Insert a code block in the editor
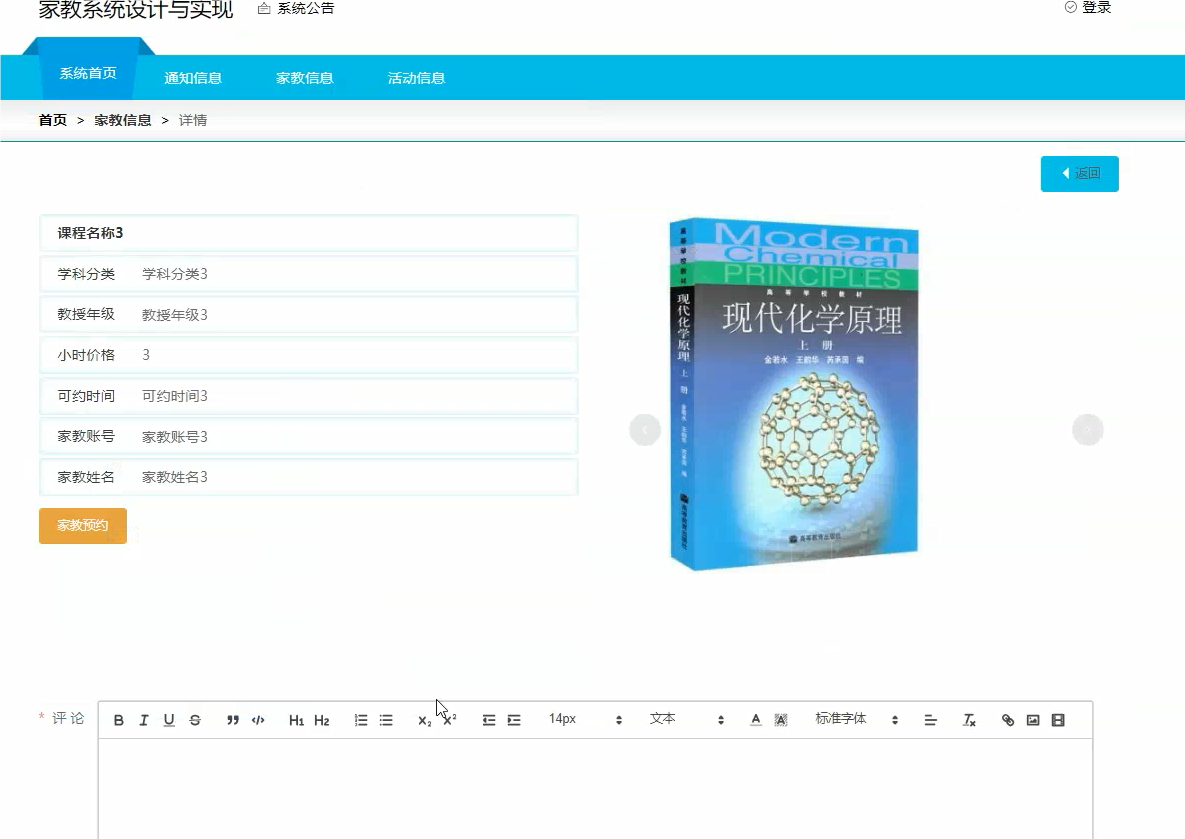This screenshot has height=839, width=1185. 258,720
